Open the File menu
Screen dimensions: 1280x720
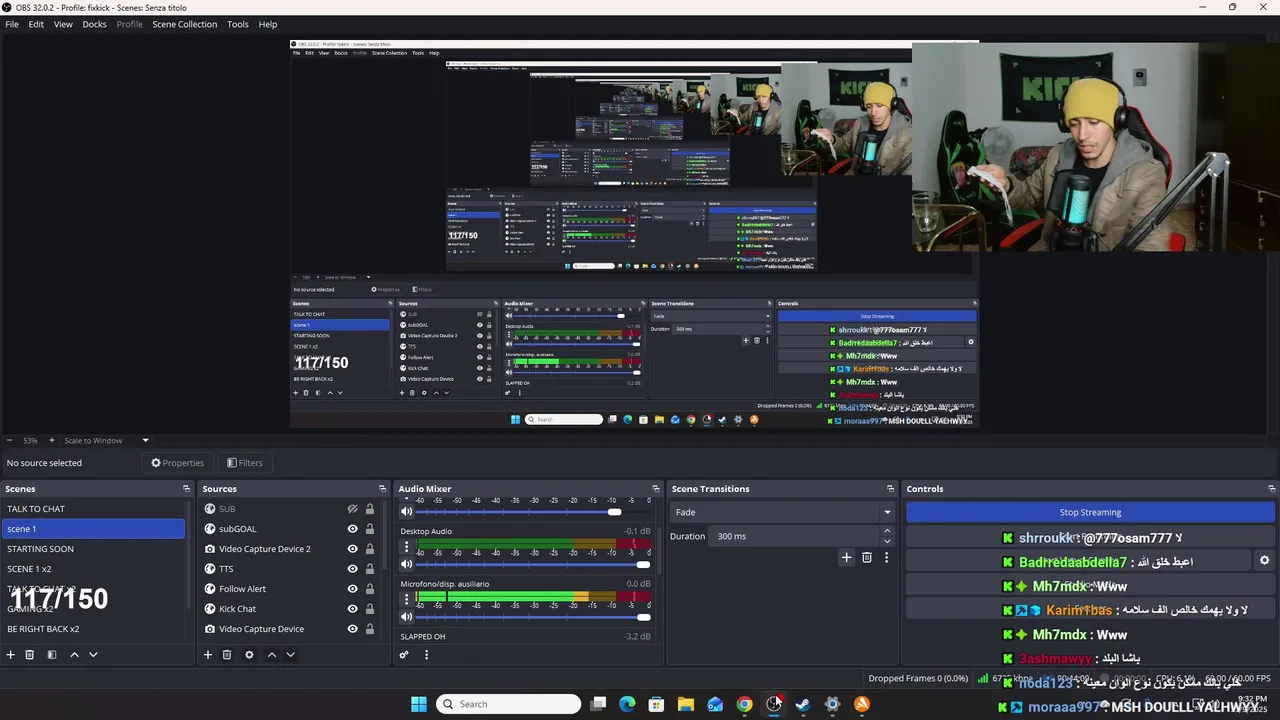click(12, 24)
